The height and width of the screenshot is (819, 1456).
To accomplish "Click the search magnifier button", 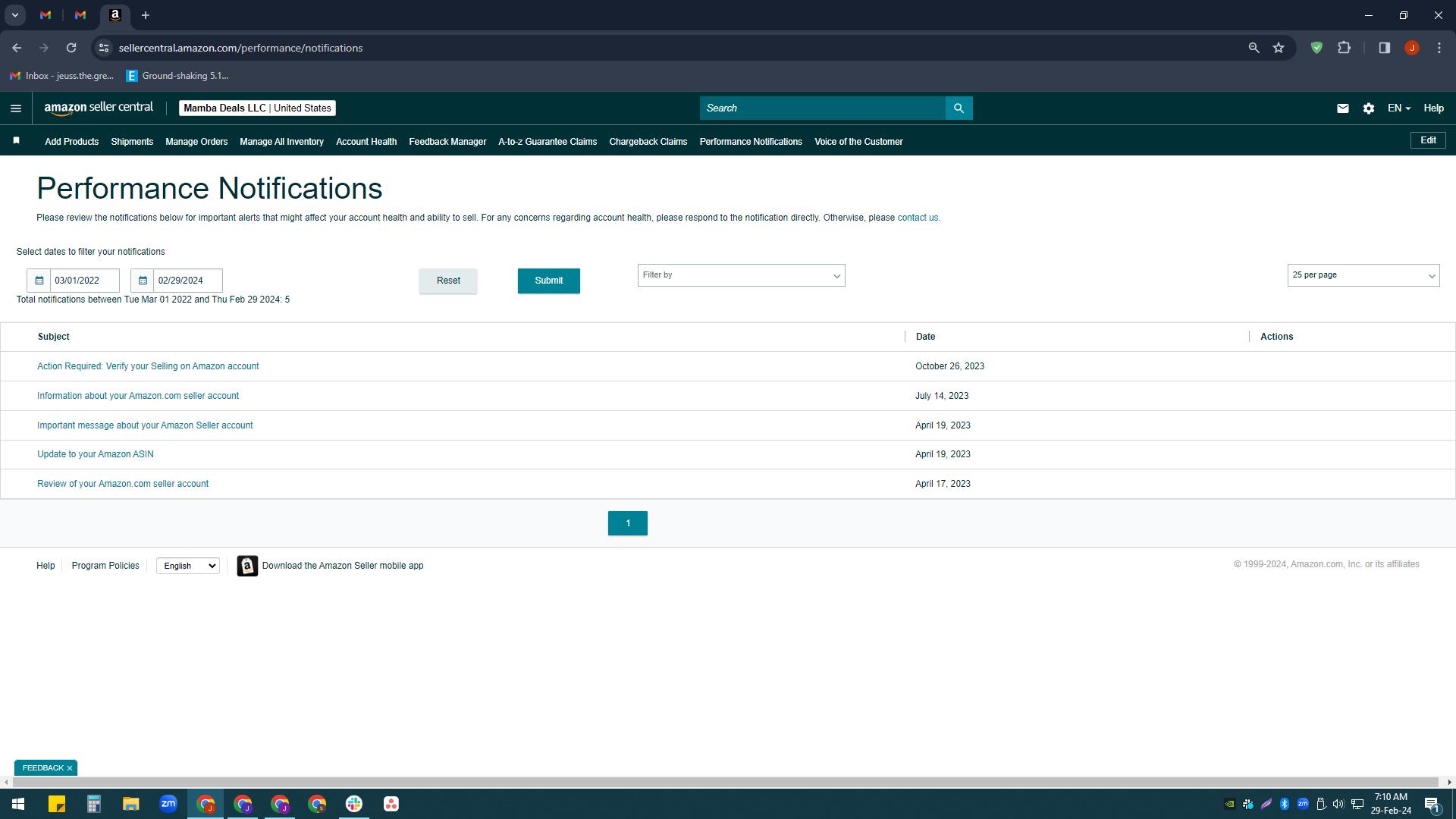I will coord(959,108).
